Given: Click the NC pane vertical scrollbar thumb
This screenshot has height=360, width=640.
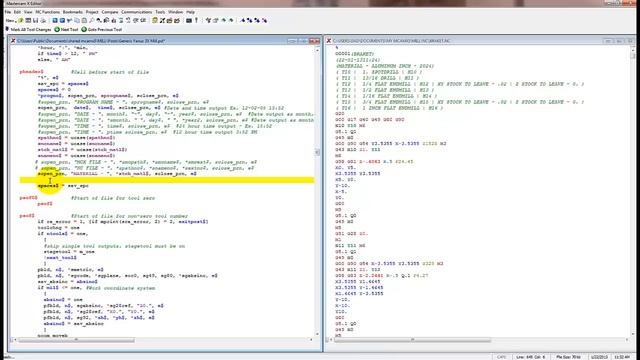Looking at the screenshot, I should [x=633, y=55].
